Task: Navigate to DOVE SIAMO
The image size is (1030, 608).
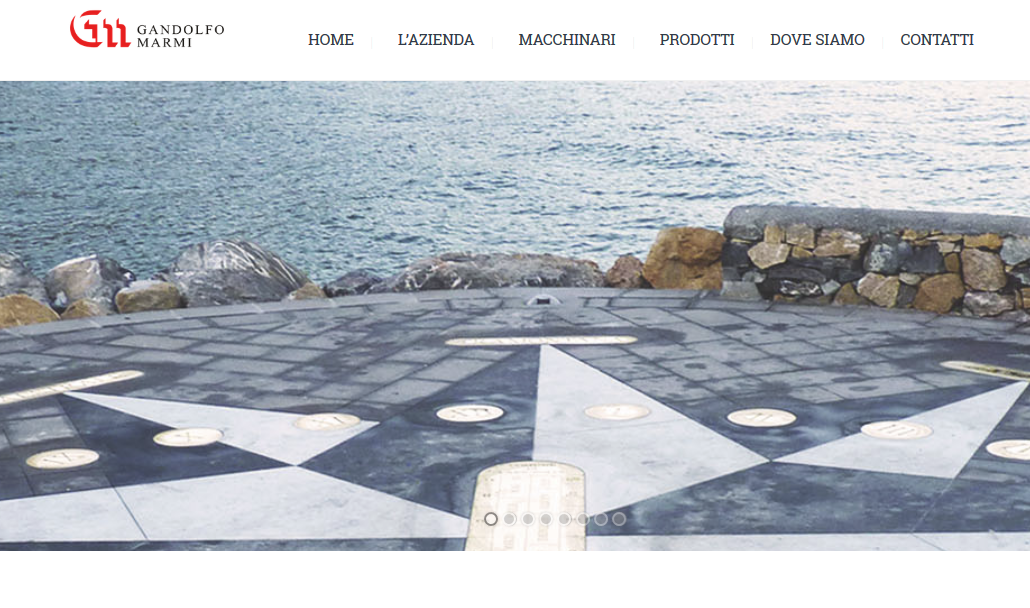Action: point(817,39)
